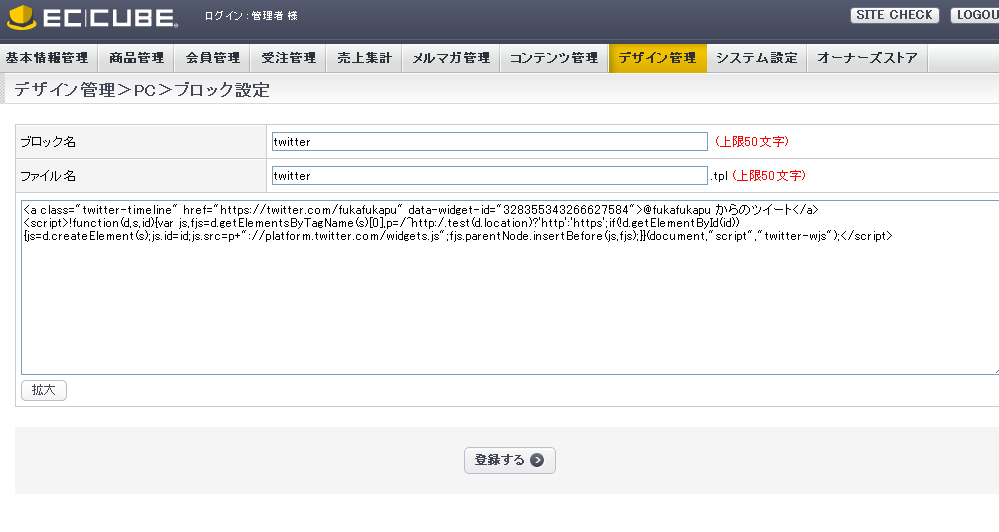This screenshot has width=999, height=532.
Task: Open 売上集計 menu
Action: (364, 58)
